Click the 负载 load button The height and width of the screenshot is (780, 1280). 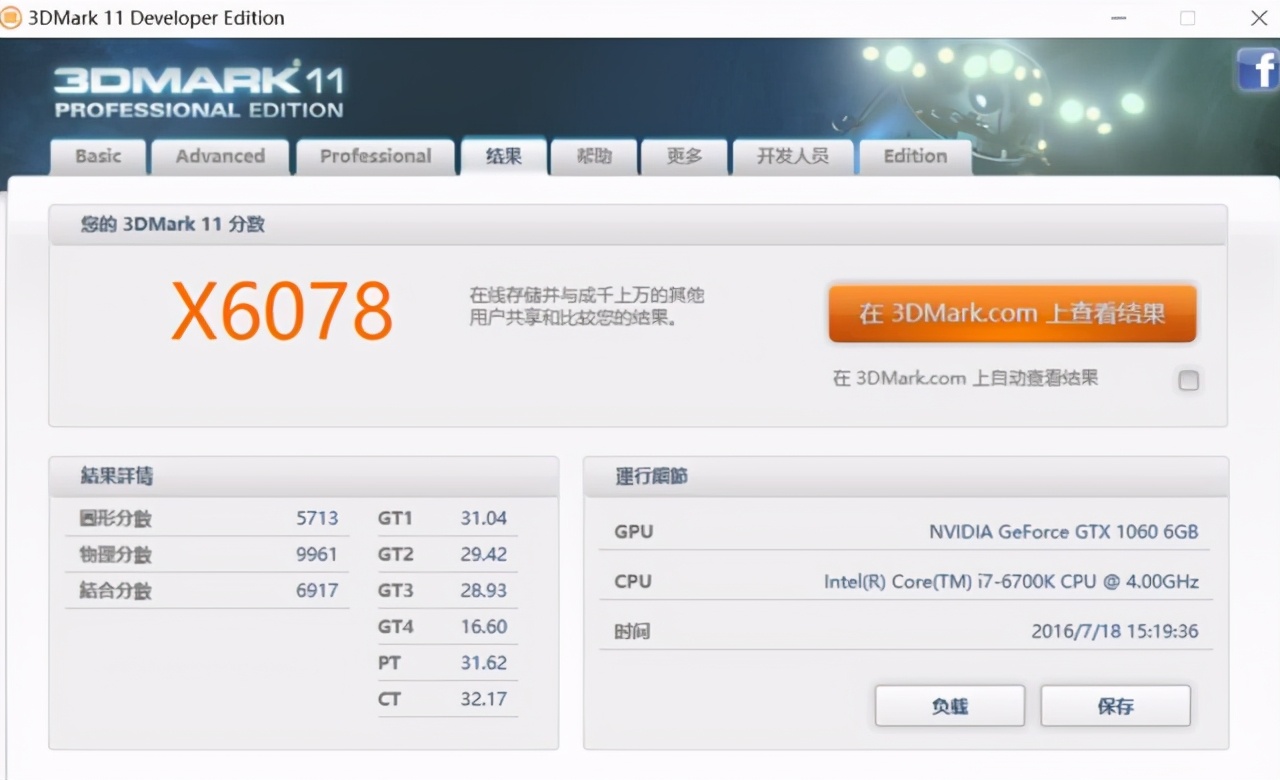(x=949, y=705)
